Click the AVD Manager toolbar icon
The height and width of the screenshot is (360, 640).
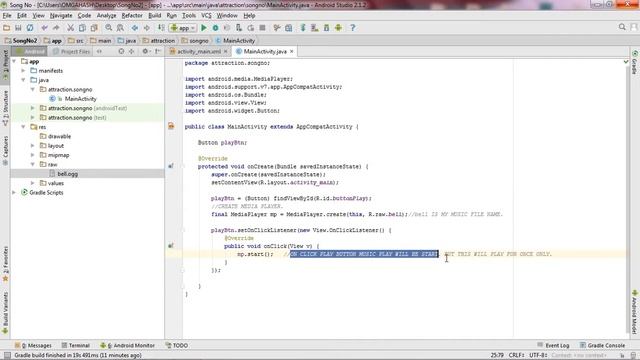click(315, 28)
